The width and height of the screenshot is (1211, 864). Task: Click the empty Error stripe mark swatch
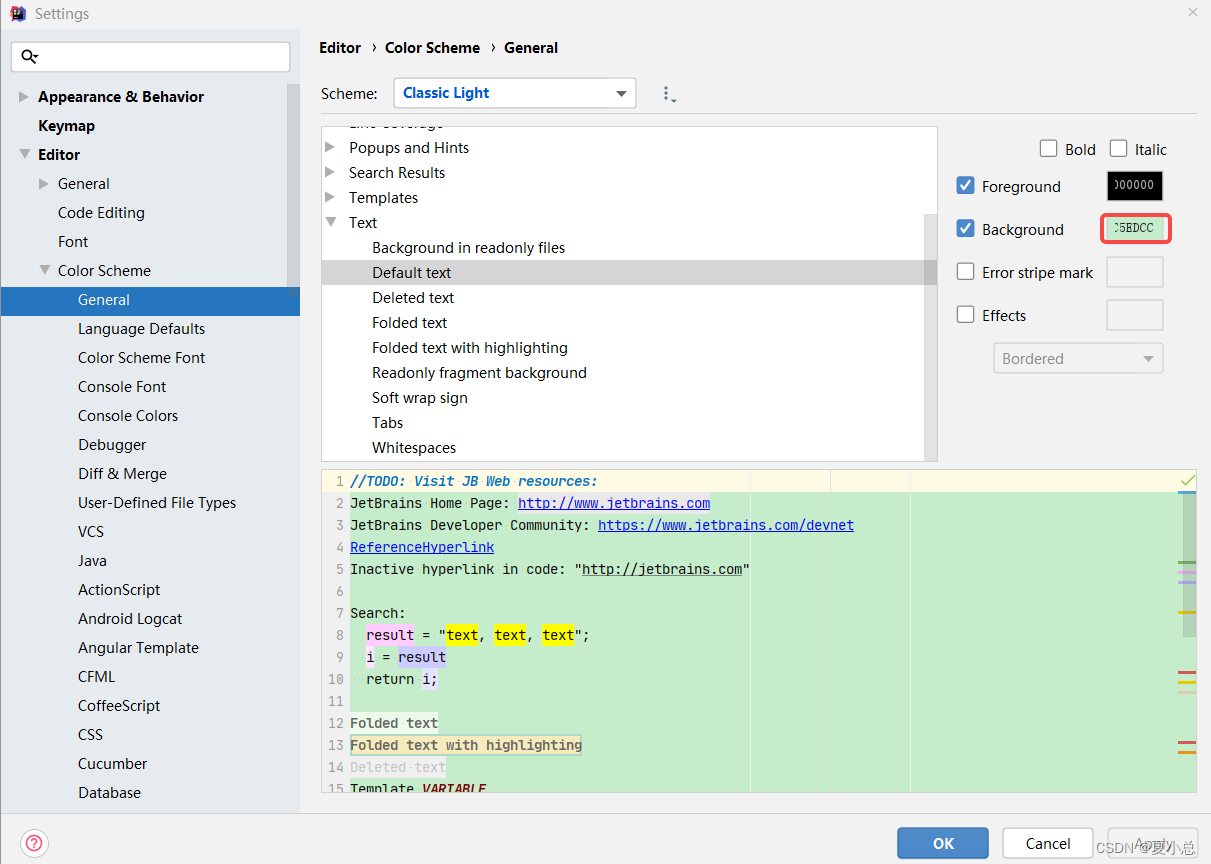[1135, 272]
